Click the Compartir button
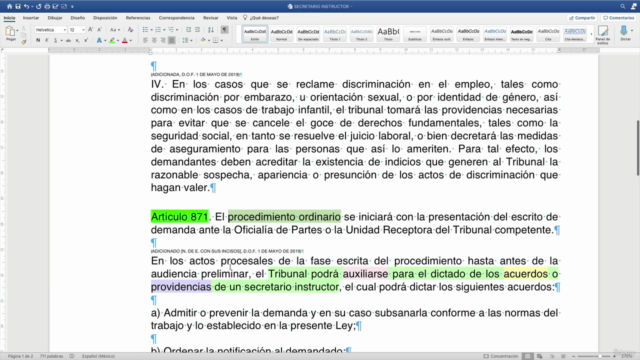Viewport: 640px width, 360px height. point(582,18)
